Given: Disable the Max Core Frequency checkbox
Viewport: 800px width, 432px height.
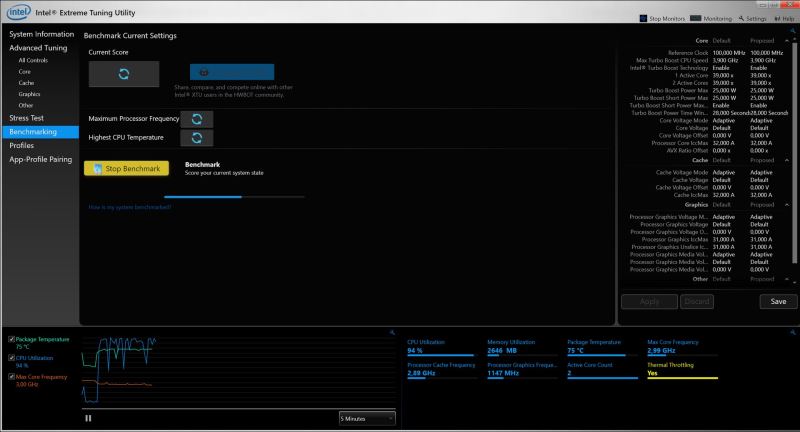Looking at the screenshot, I should tap(11, 376).
